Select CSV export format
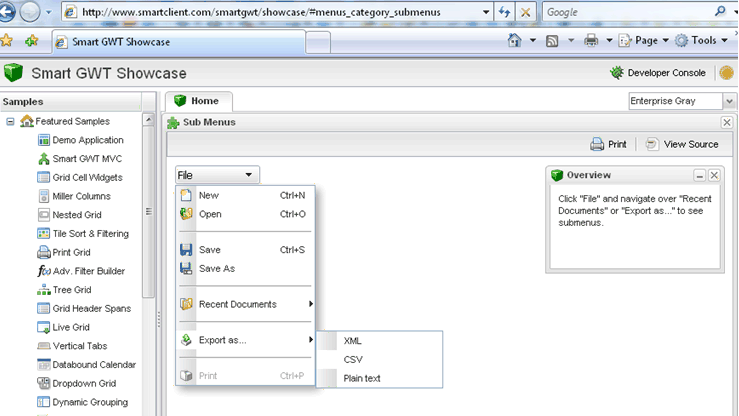This screenshot has height=416, width=739. click(353, 359)
